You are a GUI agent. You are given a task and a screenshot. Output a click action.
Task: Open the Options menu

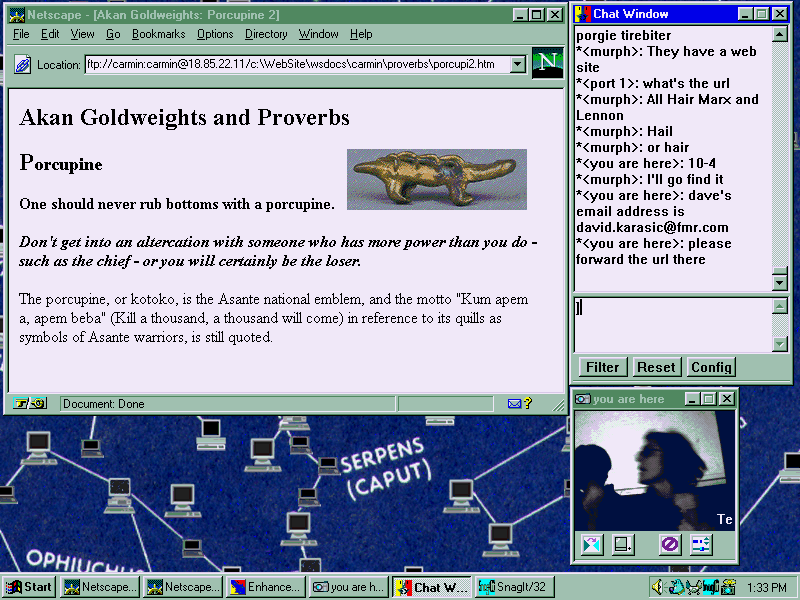(x=215, y=34)
